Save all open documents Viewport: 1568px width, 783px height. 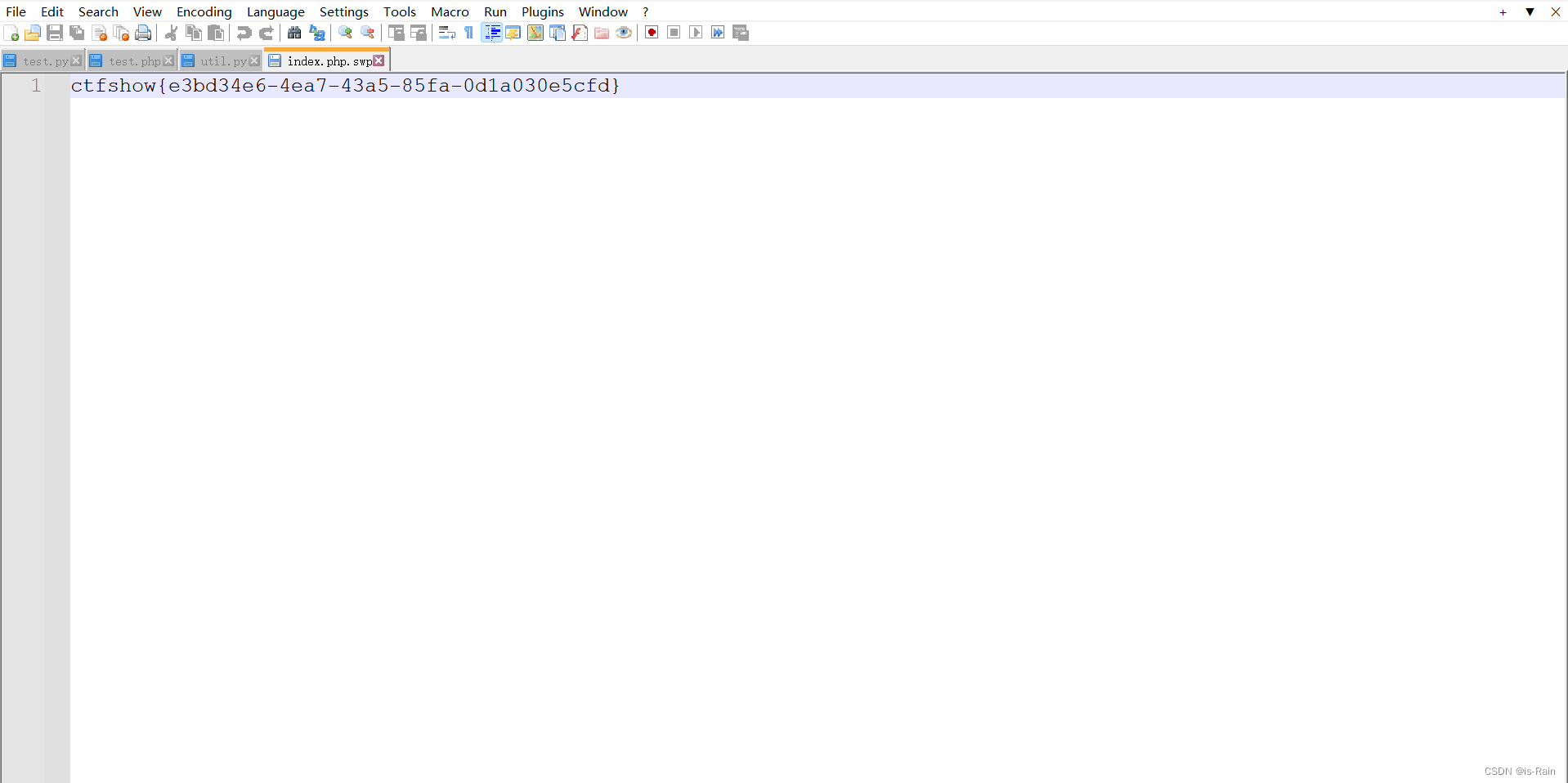click(x=77, y=33)
